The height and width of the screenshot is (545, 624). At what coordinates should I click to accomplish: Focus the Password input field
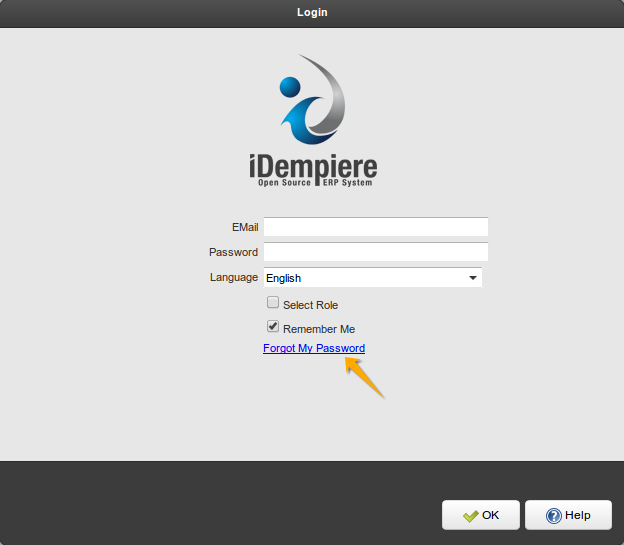tap(375, 252)
